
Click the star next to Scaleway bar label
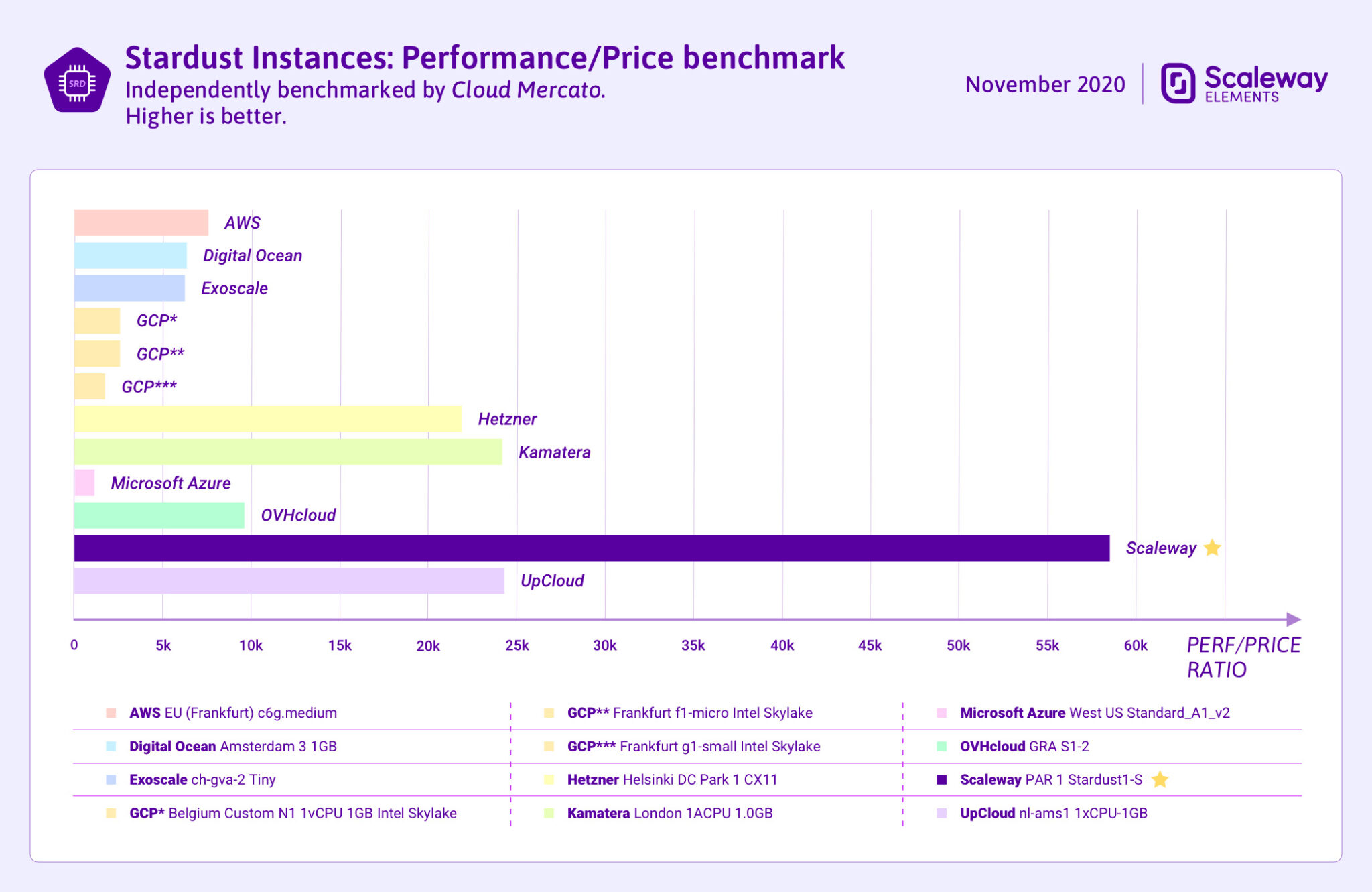pyautogui.click(x=1212, y=548)
